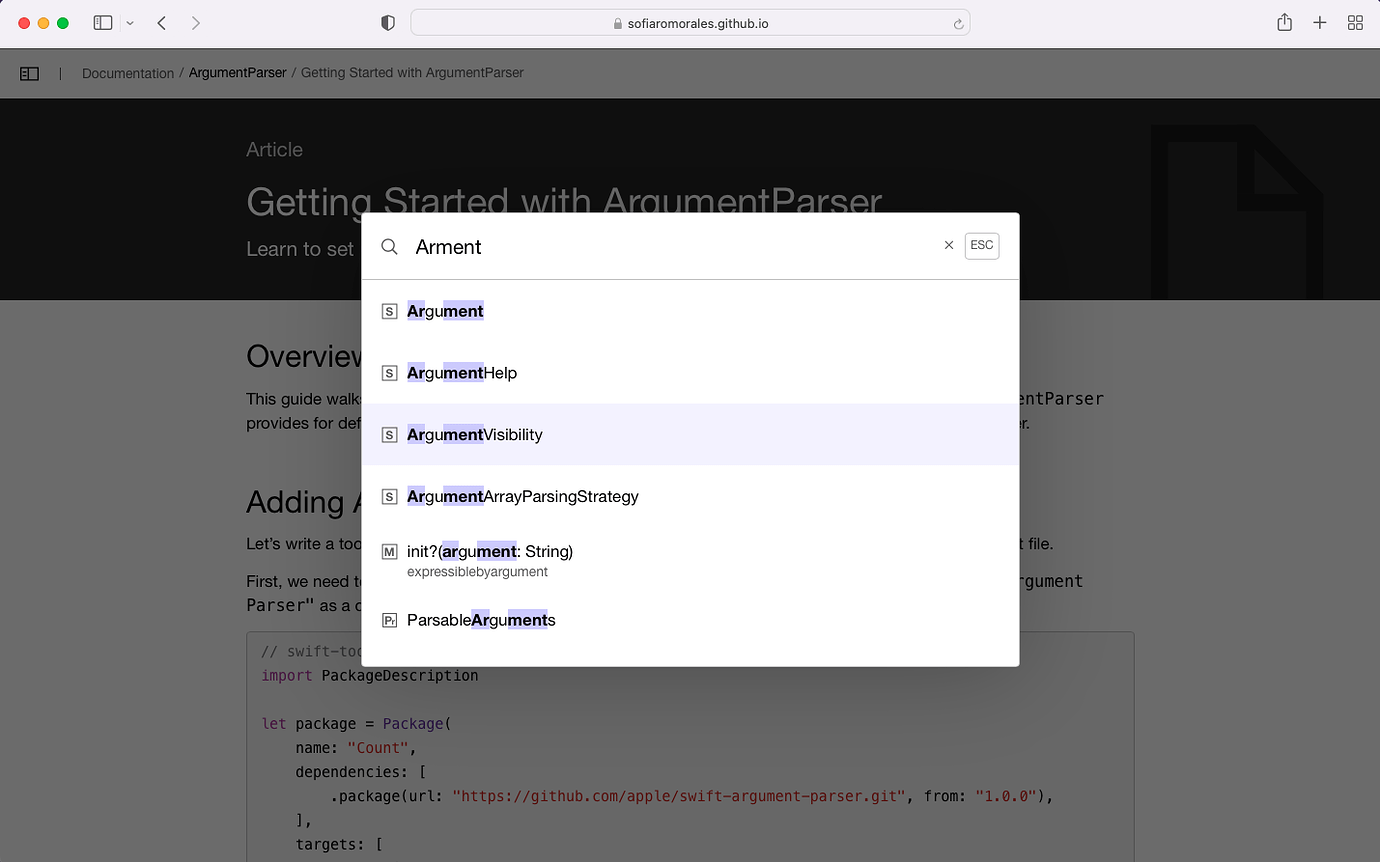Click the M method icon beside init?(argument: String)

pyautogui.click(x=389, y=551)
